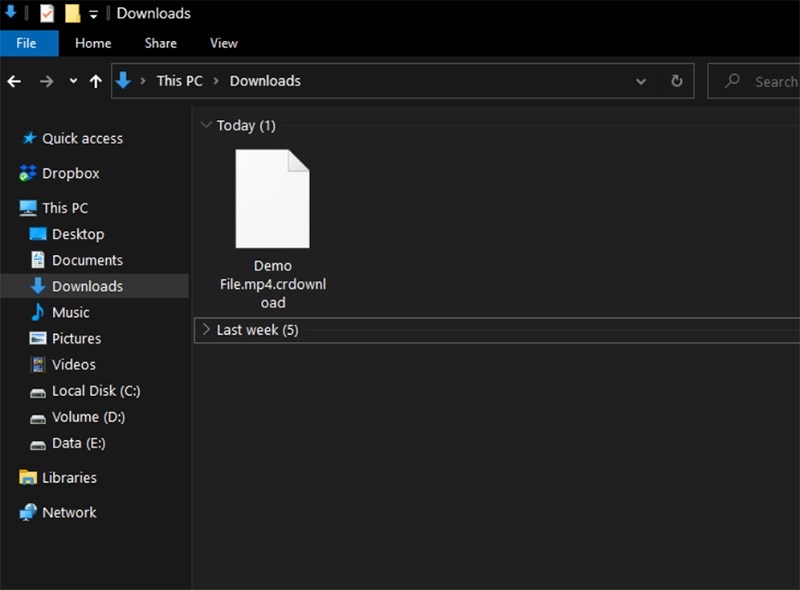
Task: Open Local Disk (C:) drive
Action: pos(96,390)
